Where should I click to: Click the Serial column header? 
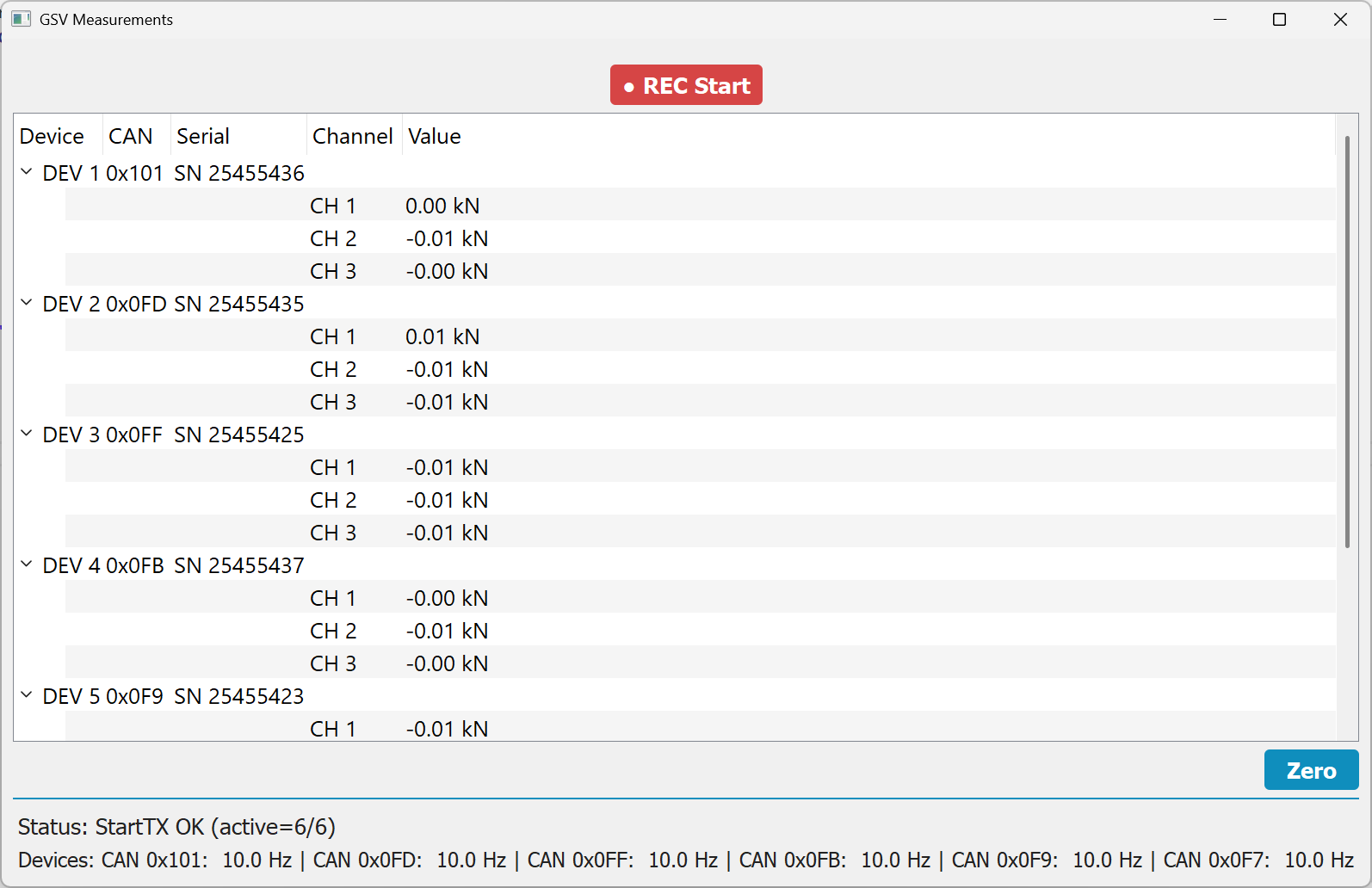tap(238, 136)
